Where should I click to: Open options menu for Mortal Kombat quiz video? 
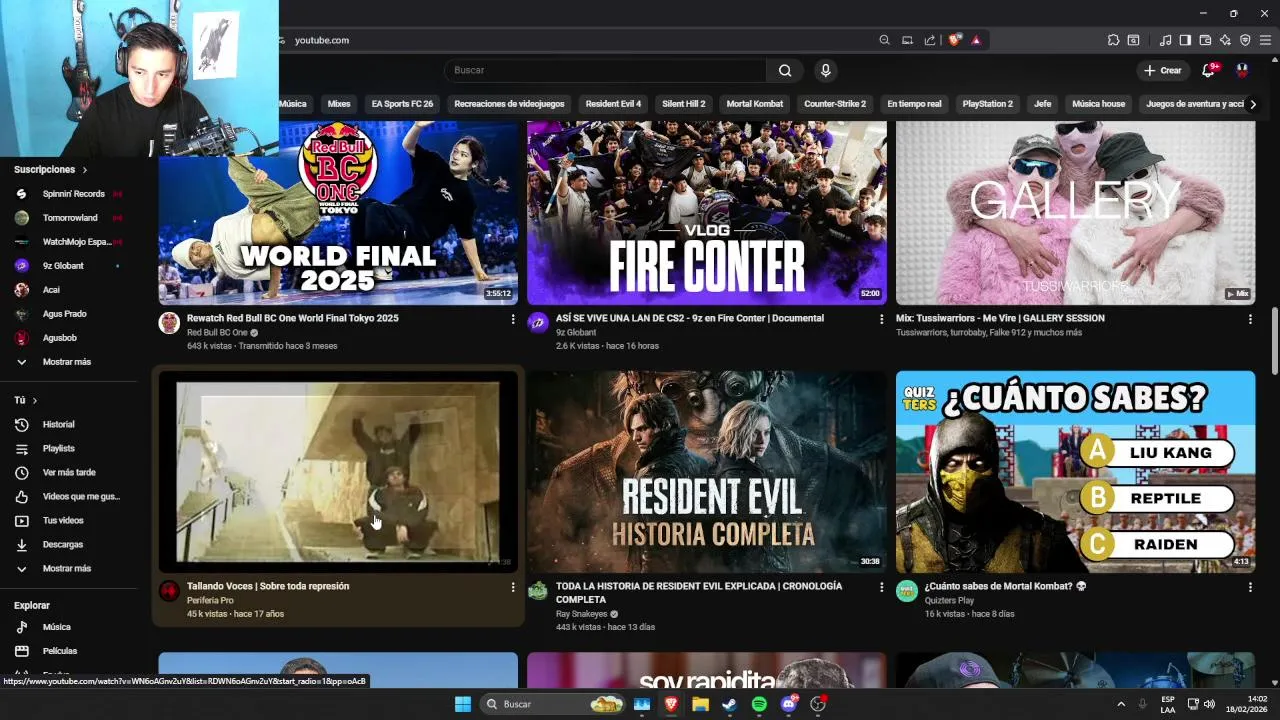tap(1250, 587)
